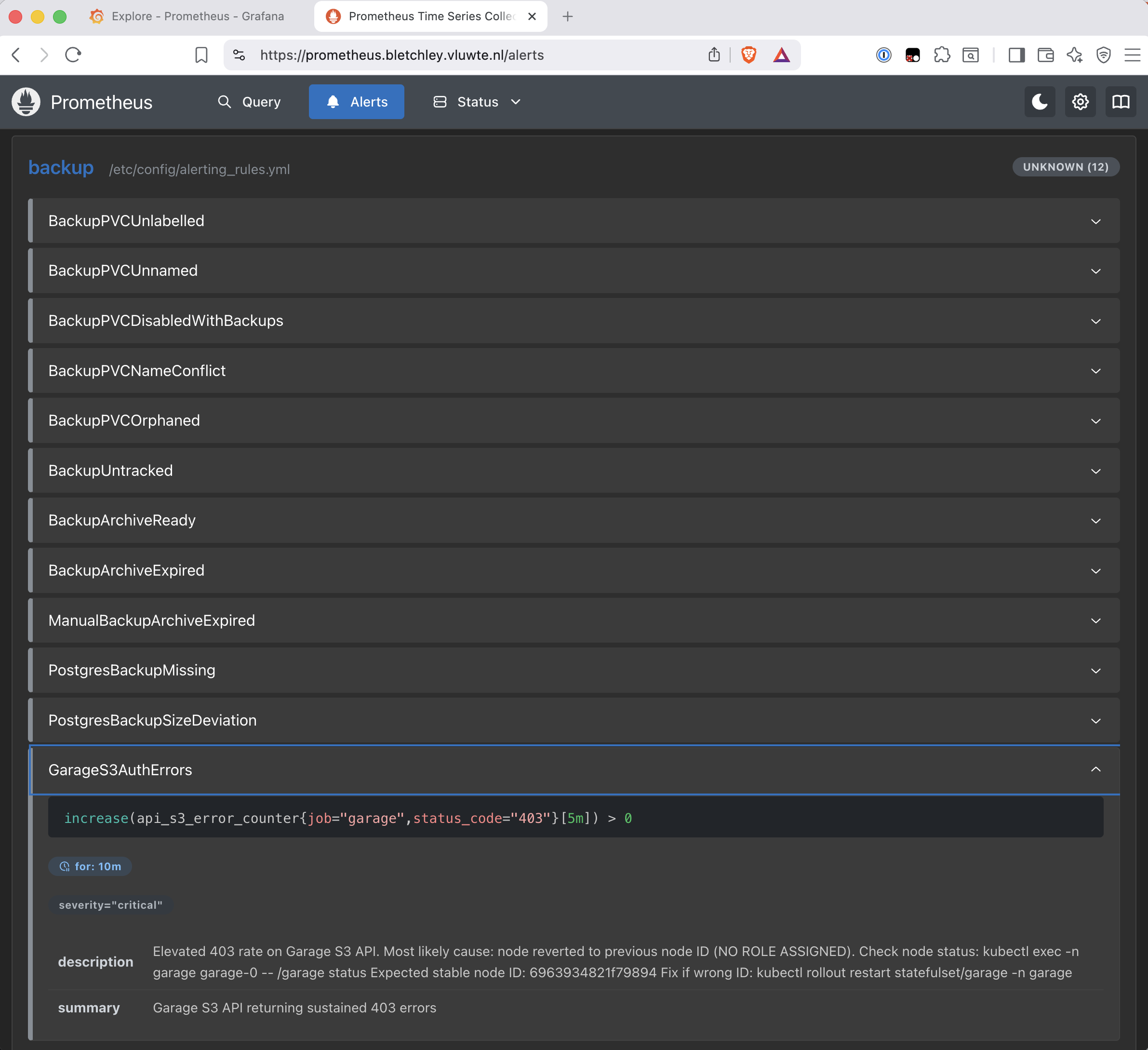Open the Status dropdown menu
This screenshot has height=1050, width=1148.
477,102
